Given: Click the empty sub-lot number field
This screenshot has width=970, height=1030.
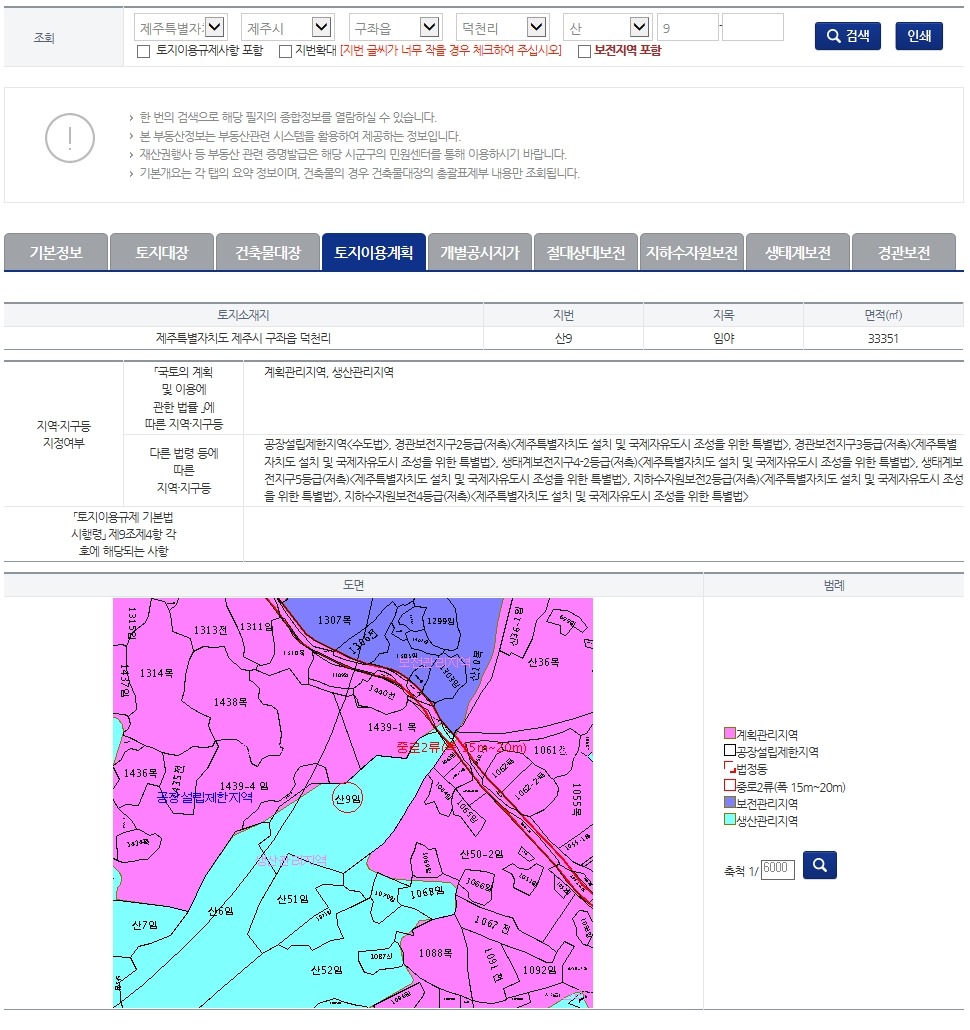Looking at the screenshot, I should (x=753, y=28).
